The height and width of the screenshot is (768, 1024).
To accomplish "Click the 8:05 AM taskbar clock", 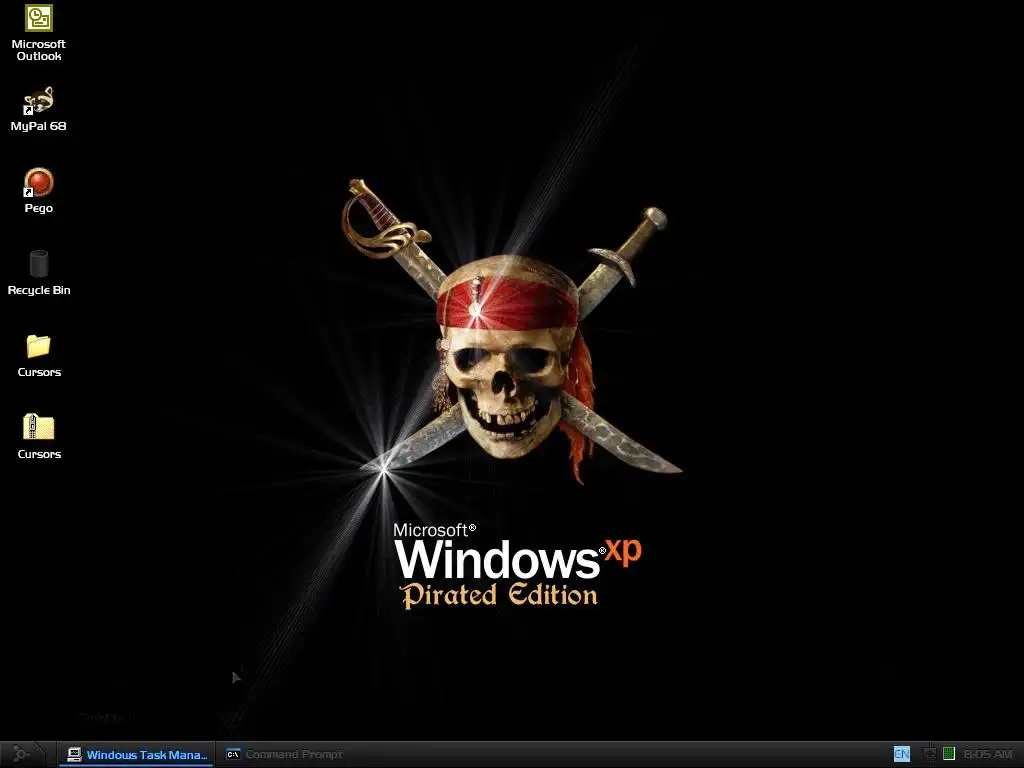I will click(x=987, y=754).
